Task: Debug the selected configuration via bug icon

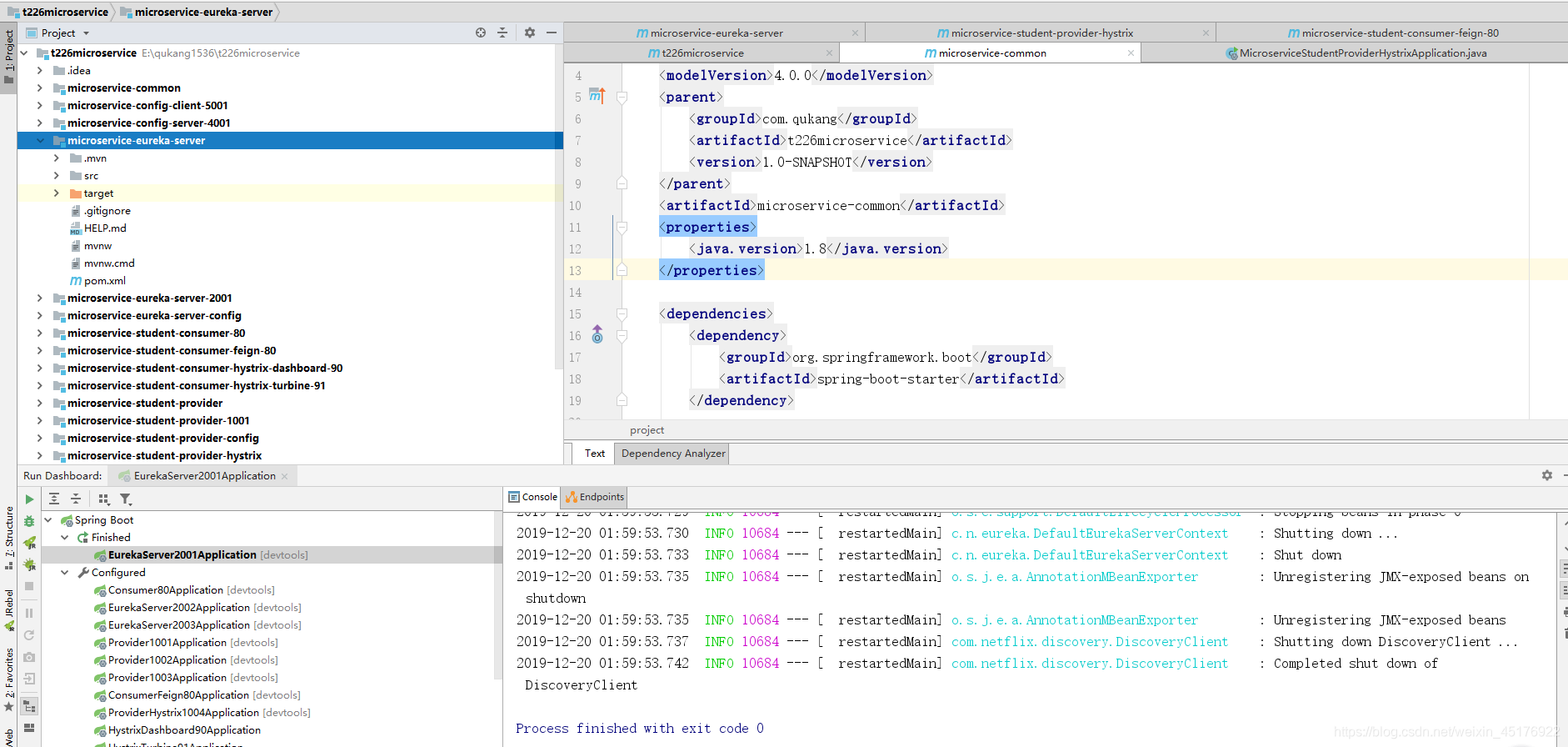Action: click(29, 521)
